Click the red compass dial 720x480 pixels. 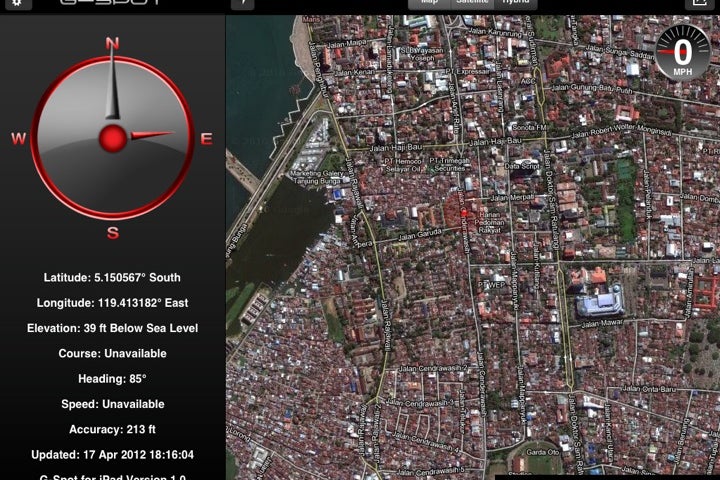coord(113,138)
